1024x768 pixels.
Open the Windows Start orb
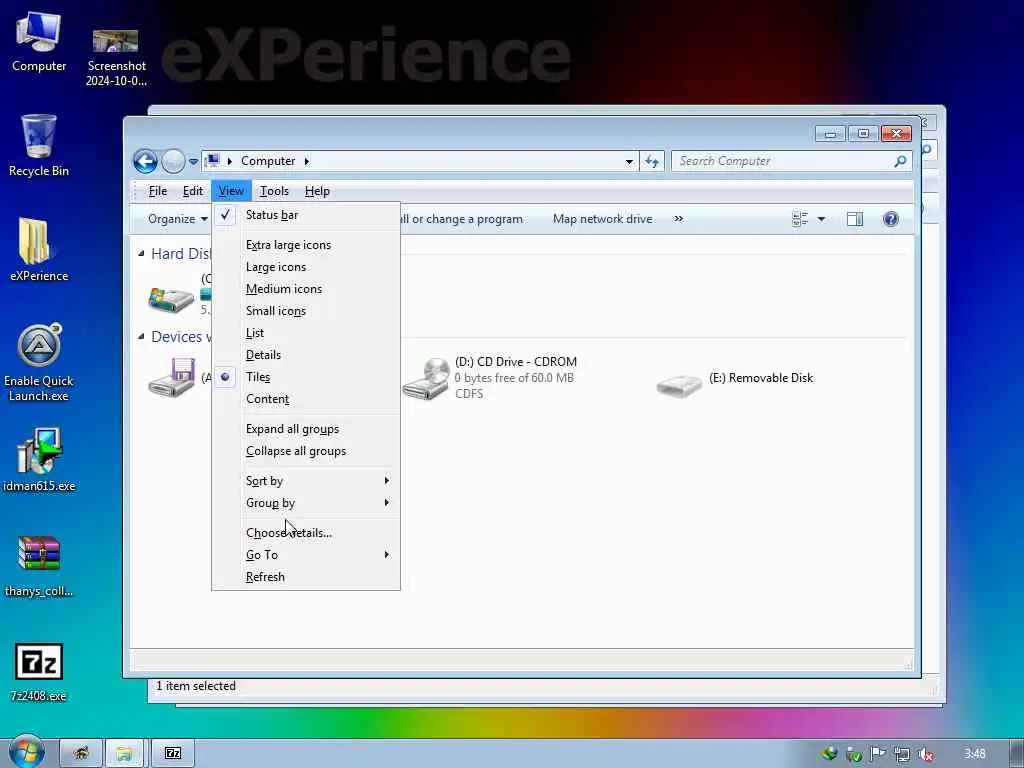point(26,752)
